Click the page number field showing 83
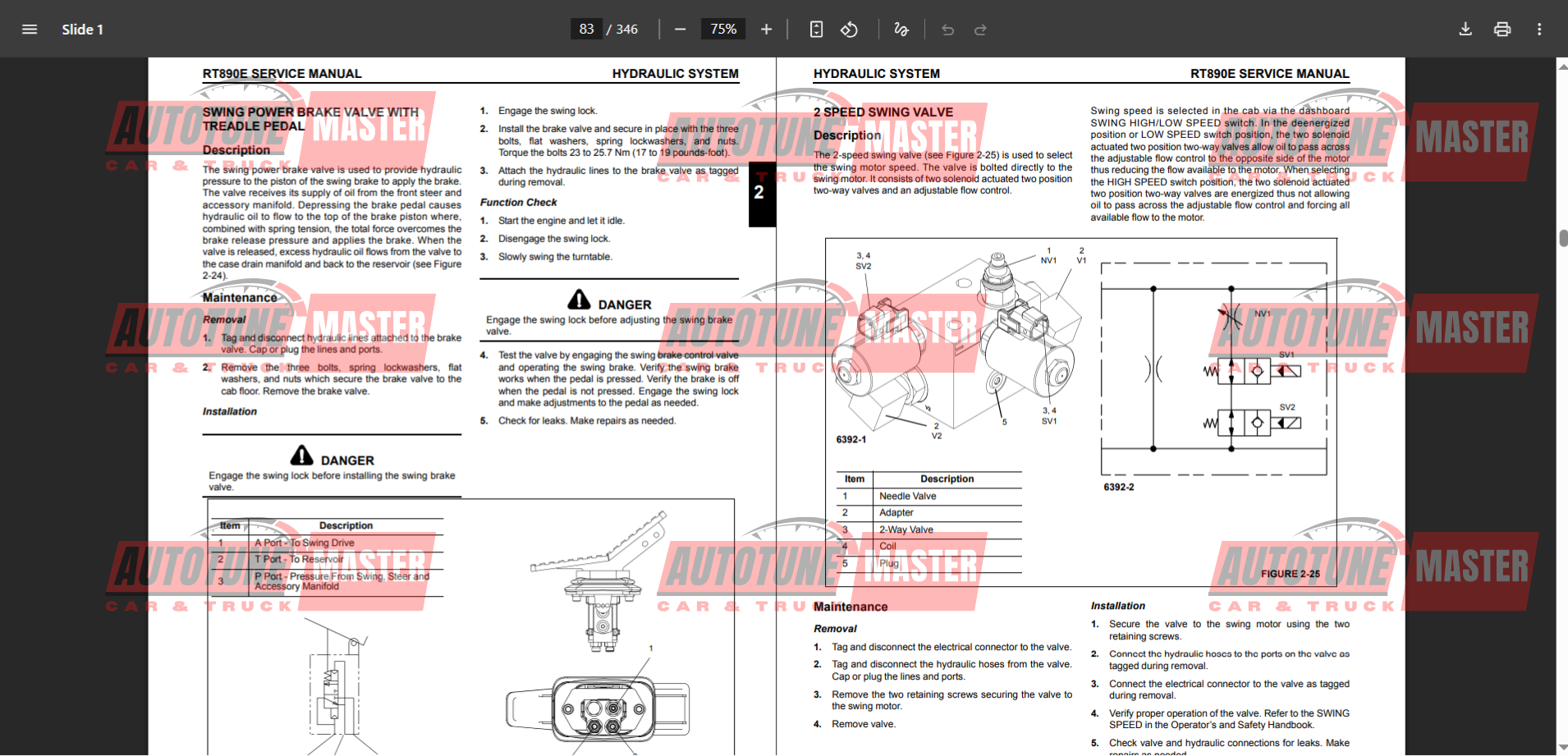Viewport: 1568px width, 756px height. tap(586, 30)
